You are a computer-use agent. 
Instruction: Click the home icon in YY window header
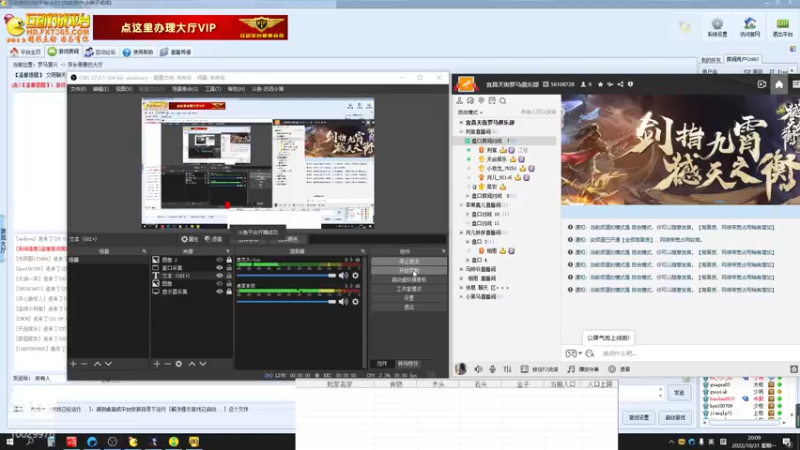(x=779, y=85)
